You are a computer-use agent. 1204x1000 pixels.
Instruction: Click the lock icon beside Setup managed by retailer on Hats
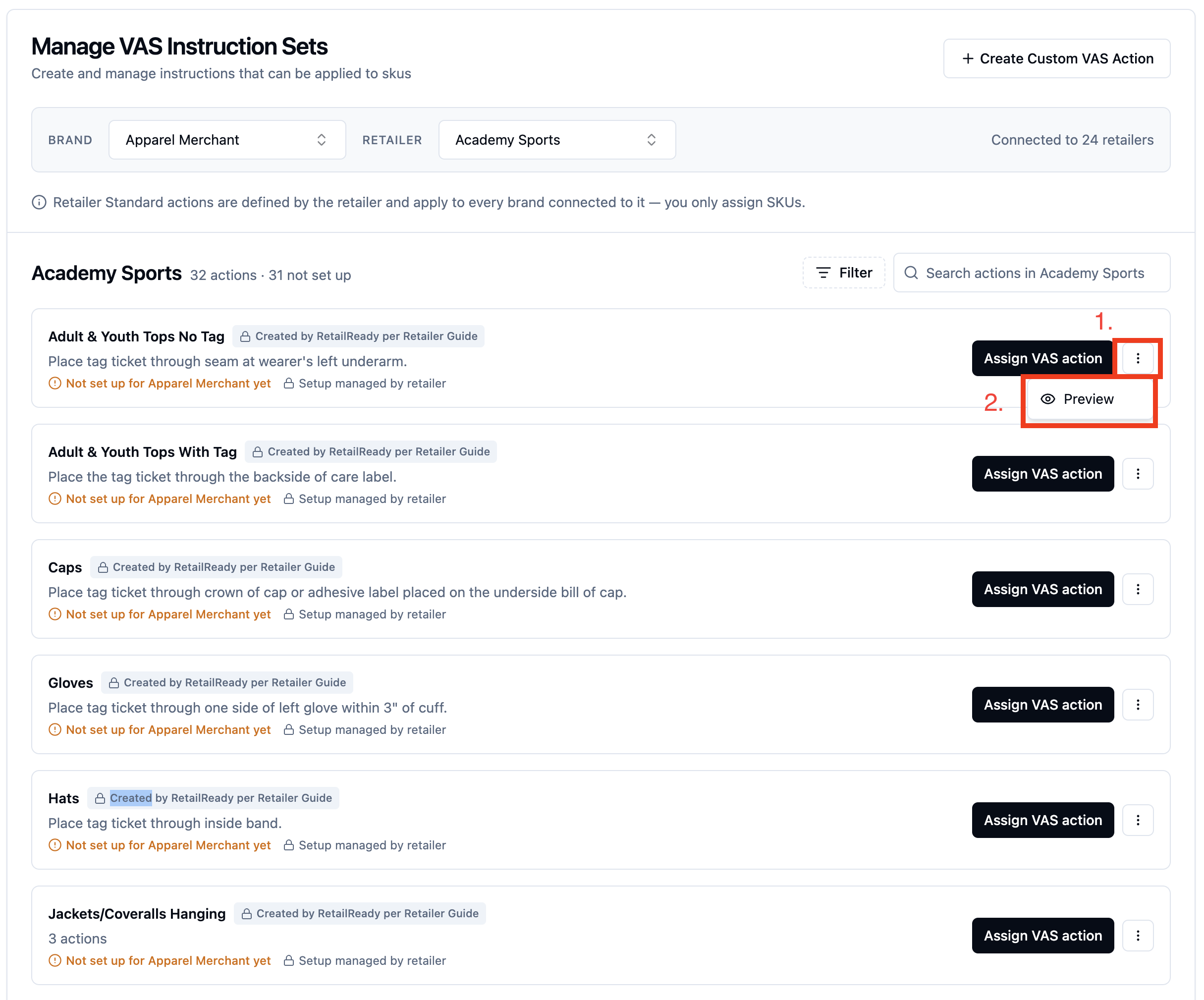289,845
